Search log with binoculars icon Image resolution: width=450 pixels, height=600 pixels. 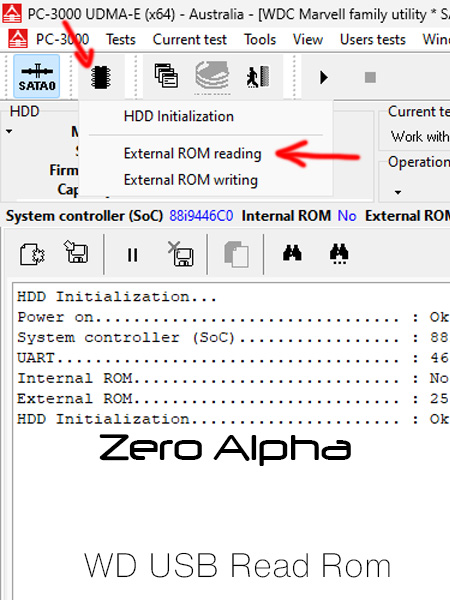292,253
